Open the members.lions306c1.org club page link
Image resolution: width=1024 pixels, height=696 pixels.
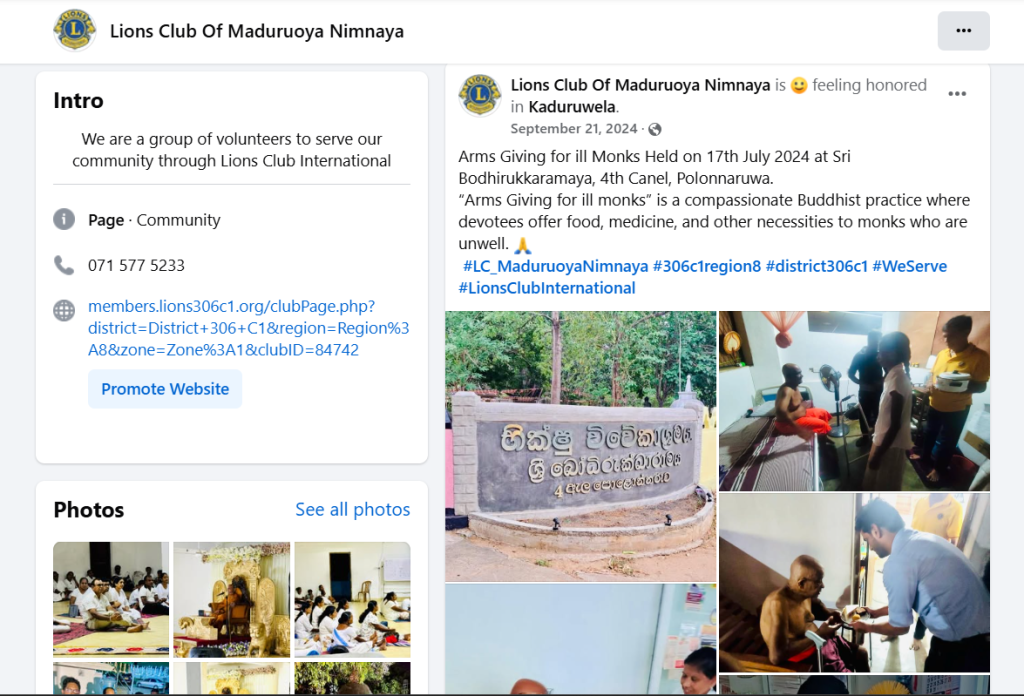(249, 328)
